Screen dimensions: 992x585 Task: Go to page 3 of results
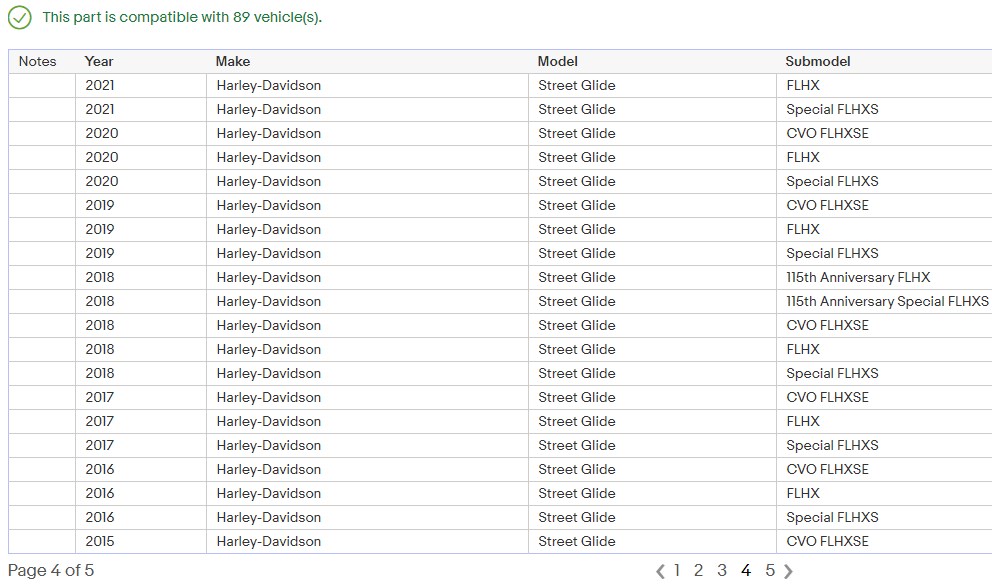click(x=722, y=570)
